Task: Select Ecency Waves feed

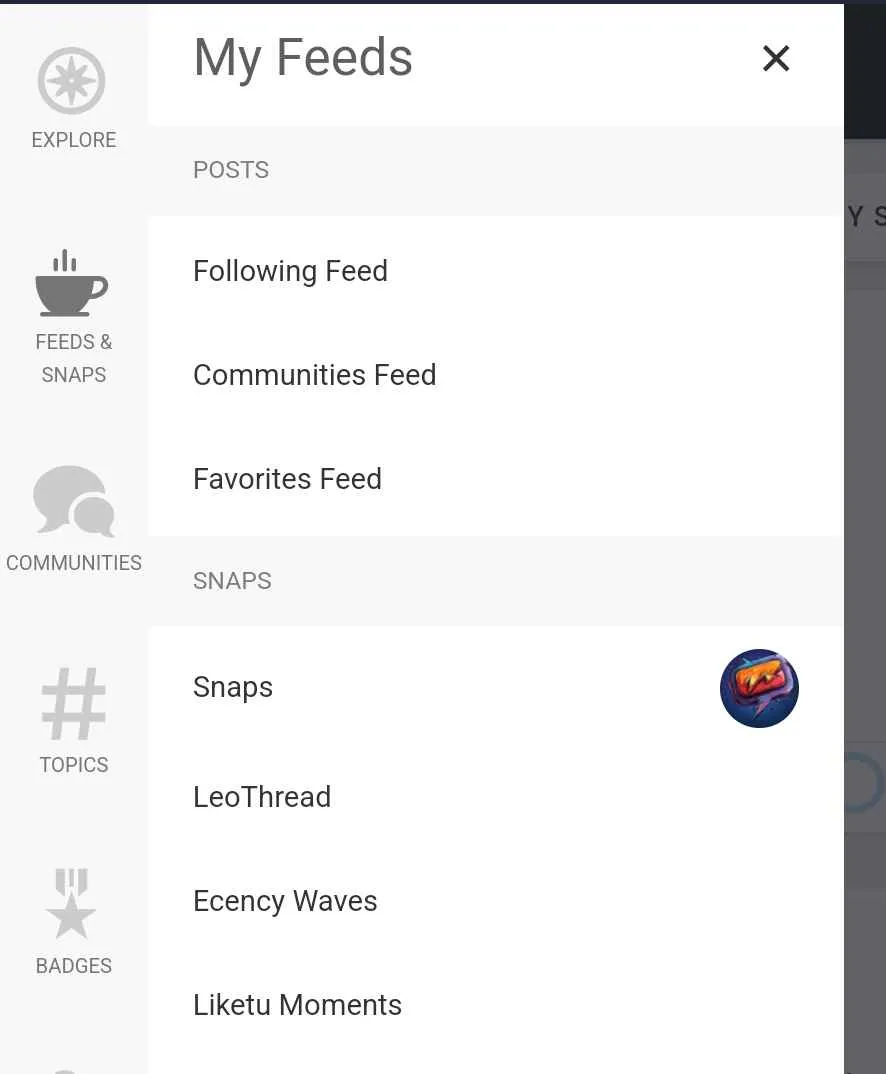Action: click(496, 901)
